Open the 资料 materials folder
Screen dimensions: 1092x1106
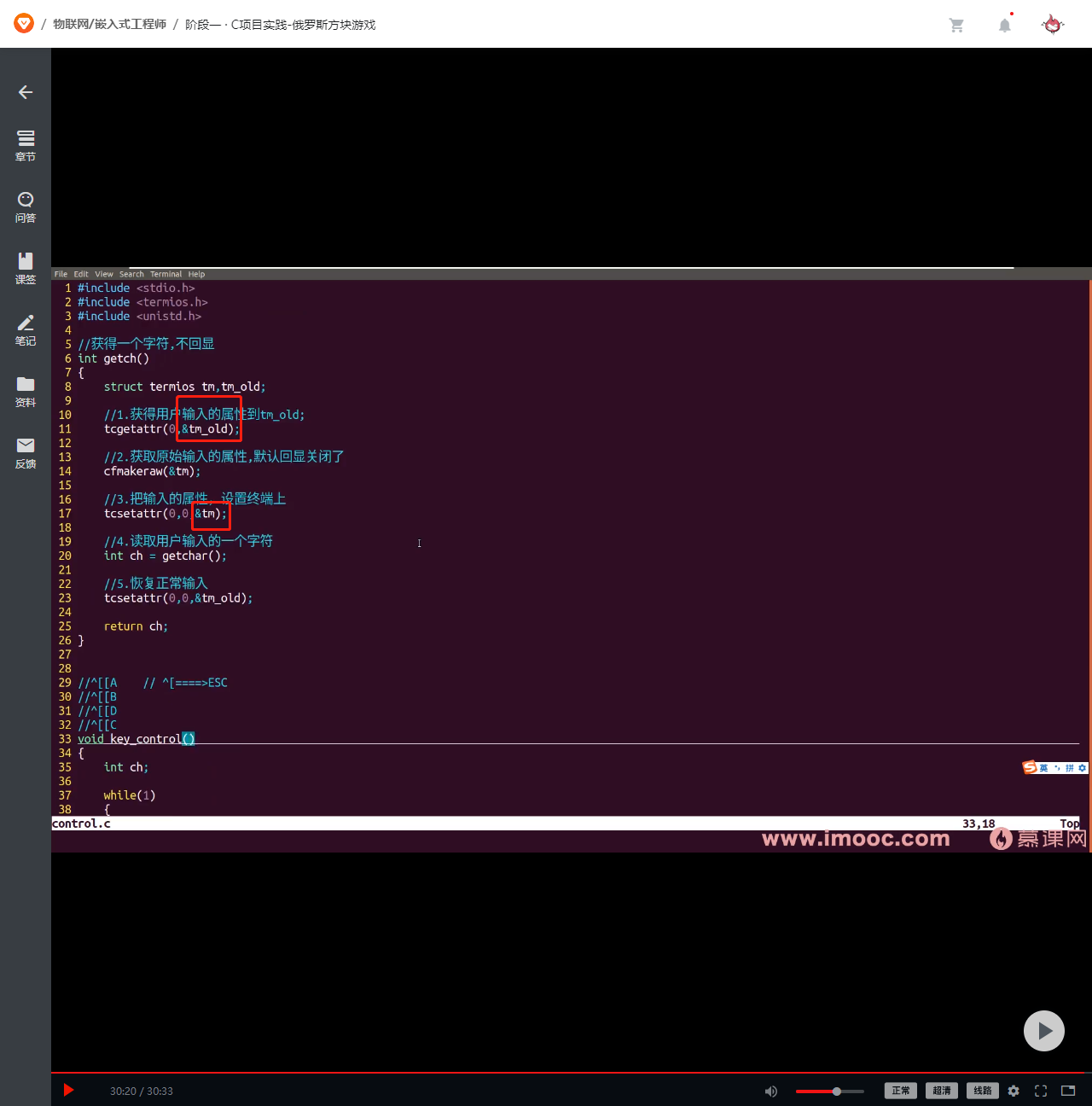click(x=26, y=391)
